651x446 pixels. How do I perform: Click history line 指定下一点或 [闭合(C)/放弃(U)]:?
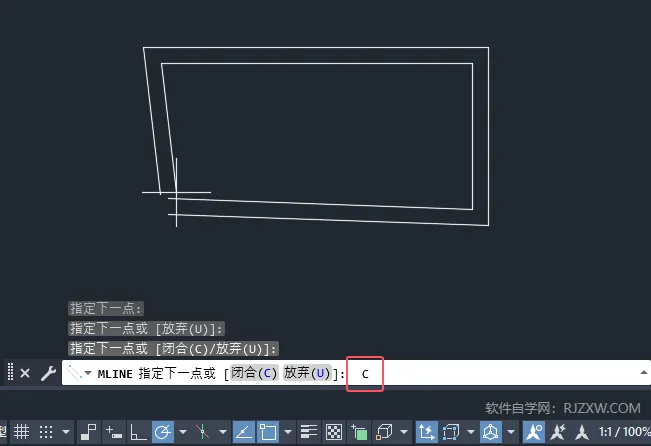173,348
